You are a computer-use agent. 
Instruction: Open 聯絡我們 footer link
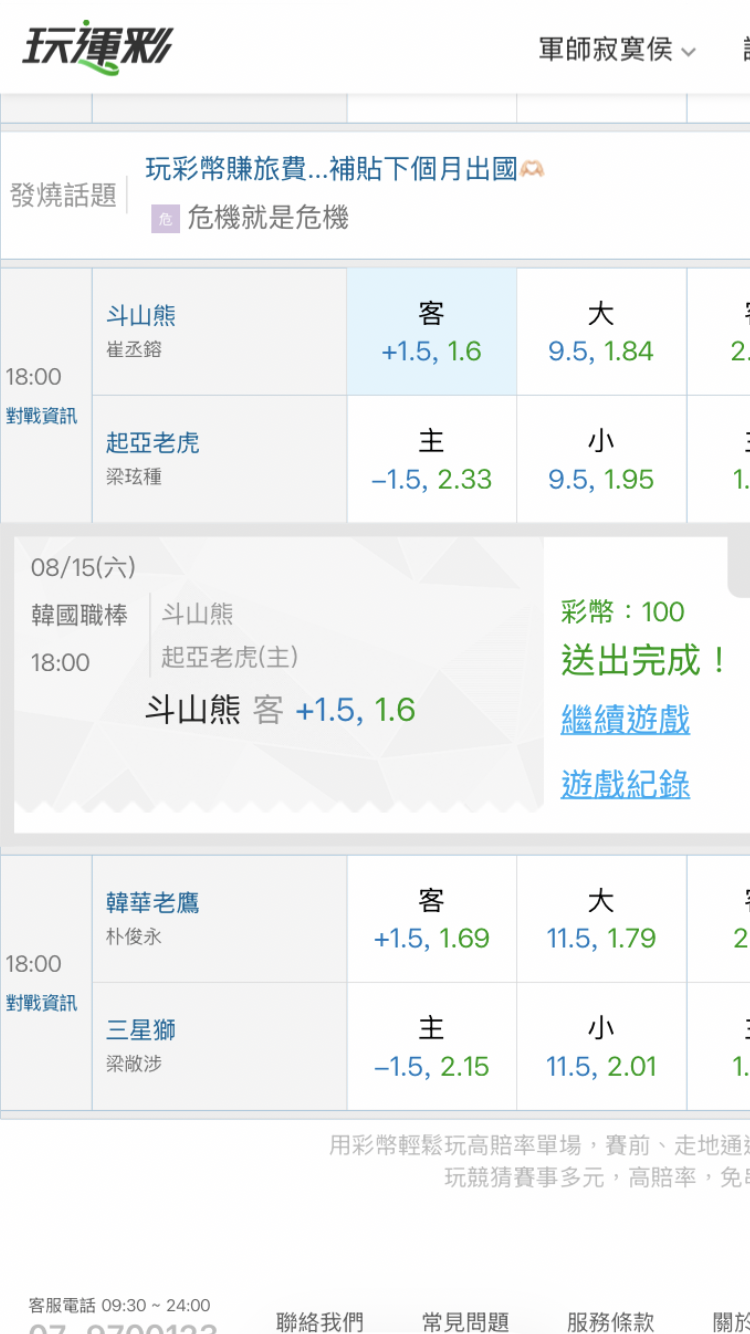[320, 1322]
